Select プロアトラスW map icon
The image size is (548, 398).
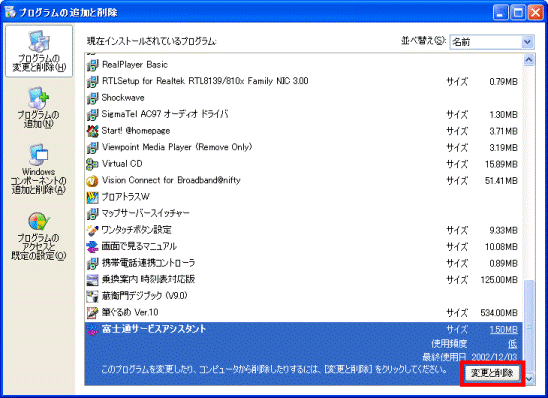point(93,197)
